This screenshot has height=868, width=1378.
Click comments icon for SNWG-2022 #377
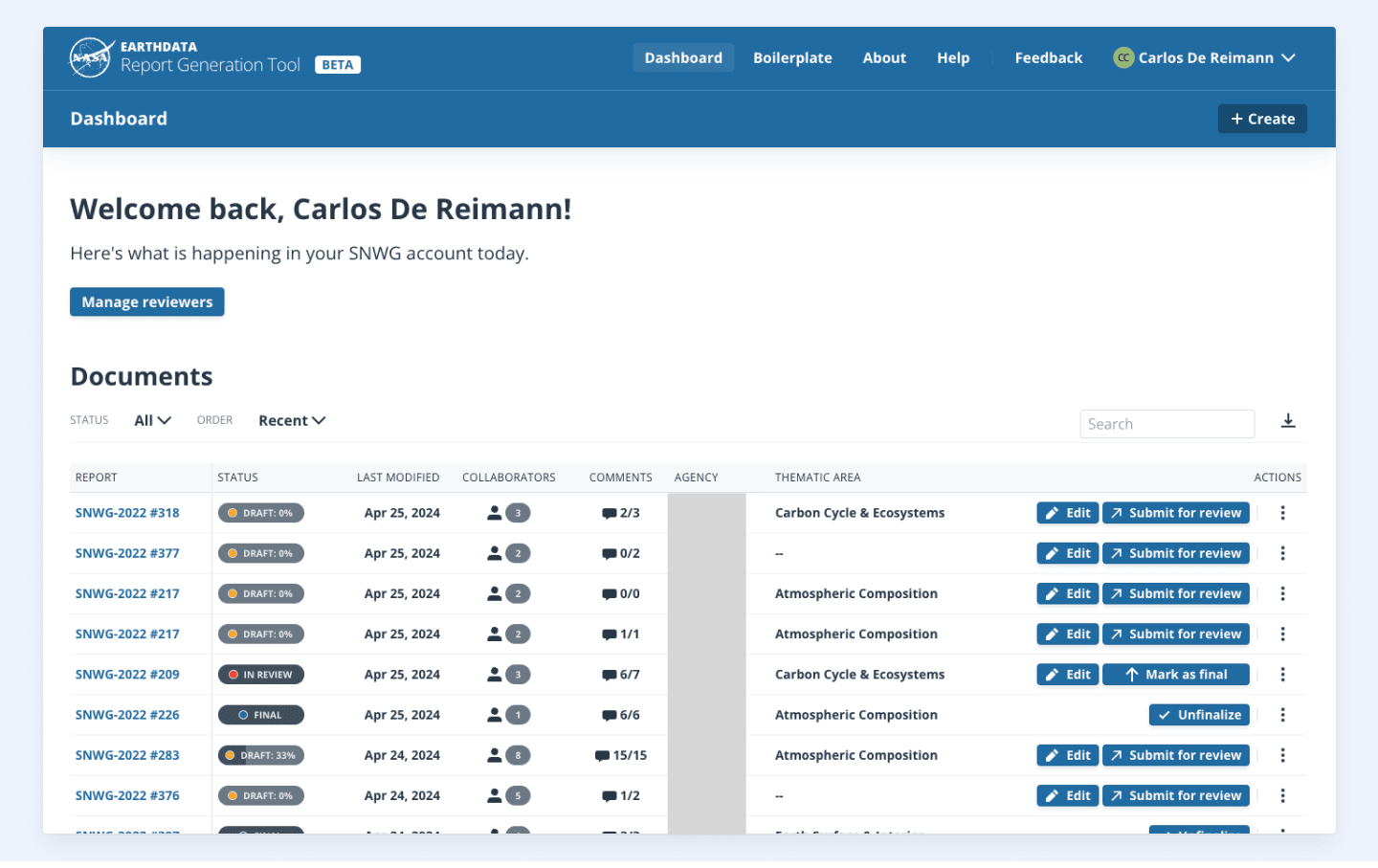(x=609, y=554)
